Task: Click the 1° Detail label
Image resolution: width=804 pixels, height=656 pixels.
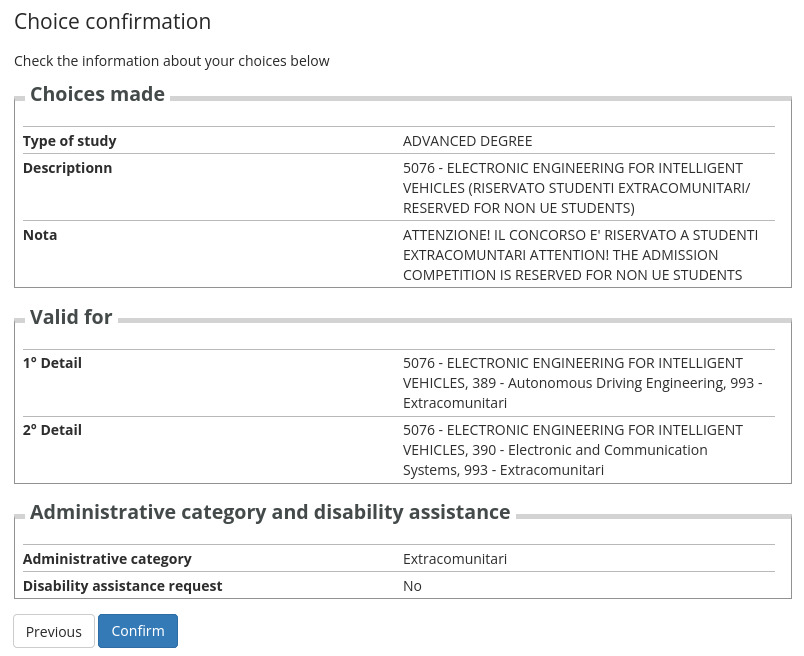Action: (x=52, y=363)
